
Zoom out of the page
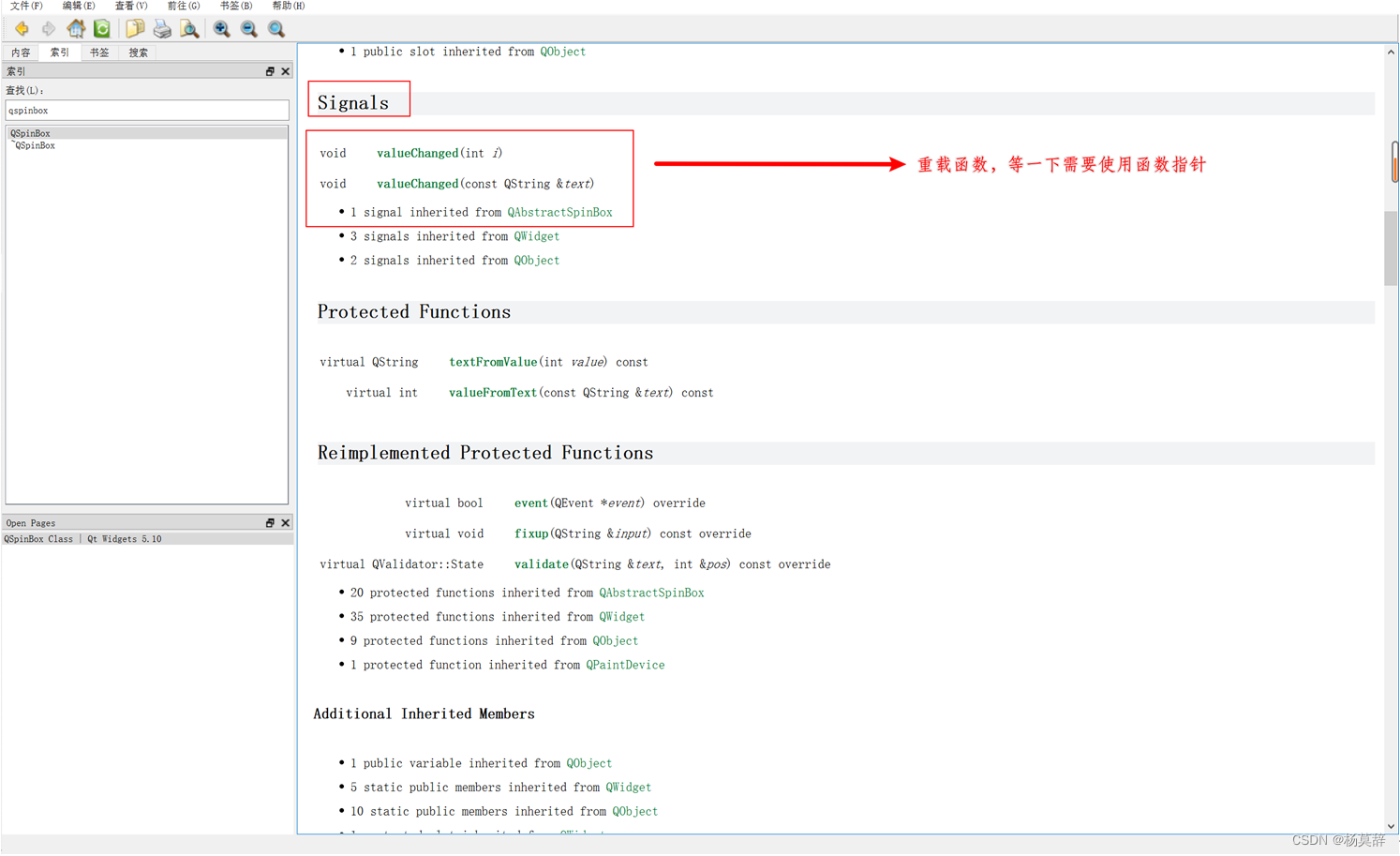pyautogui.click(x=248, y=29)
